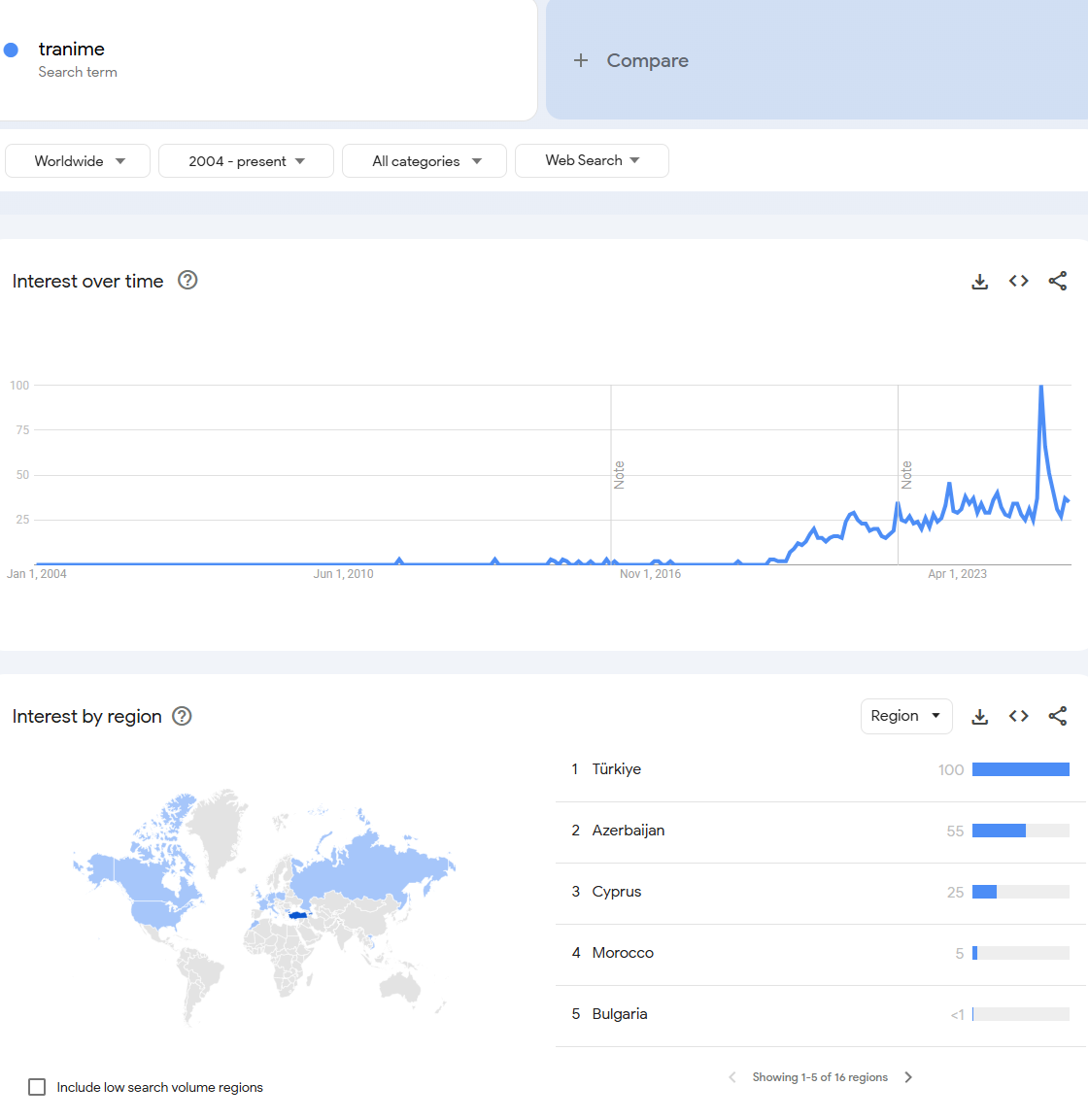
Task: Click the Türkiye 100 value bar
Action: [1021, 769]
